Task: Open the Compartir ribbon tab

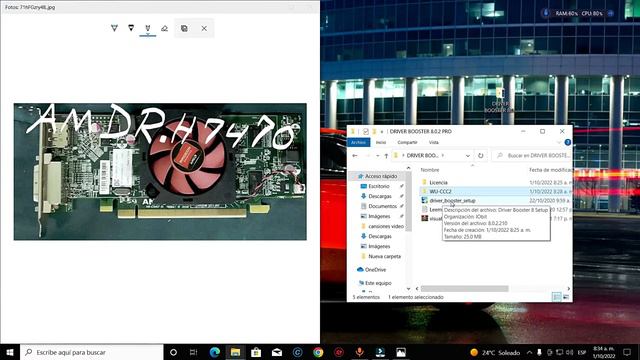Action: [407, 142]
